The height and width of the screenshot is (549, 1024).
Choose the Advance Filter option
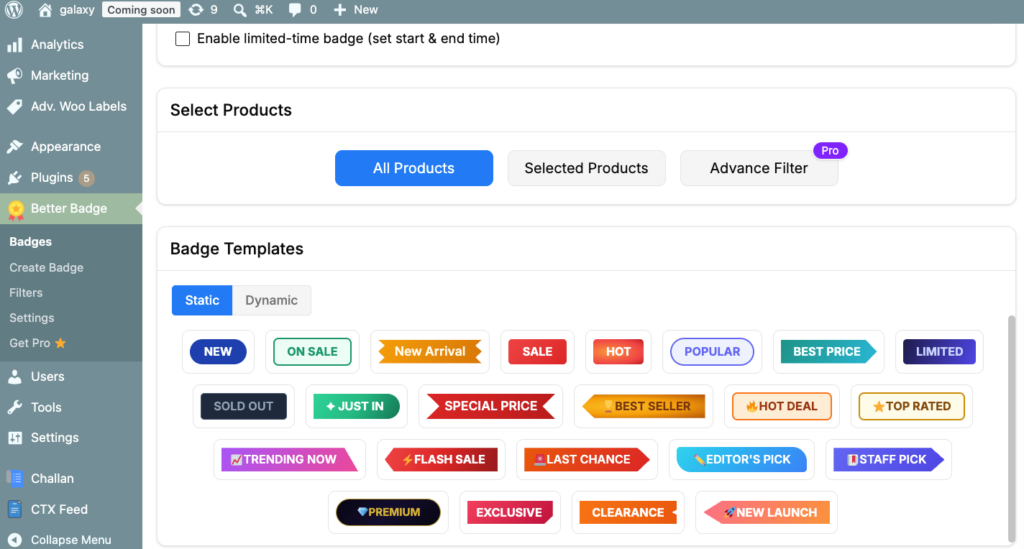[759, 168]
